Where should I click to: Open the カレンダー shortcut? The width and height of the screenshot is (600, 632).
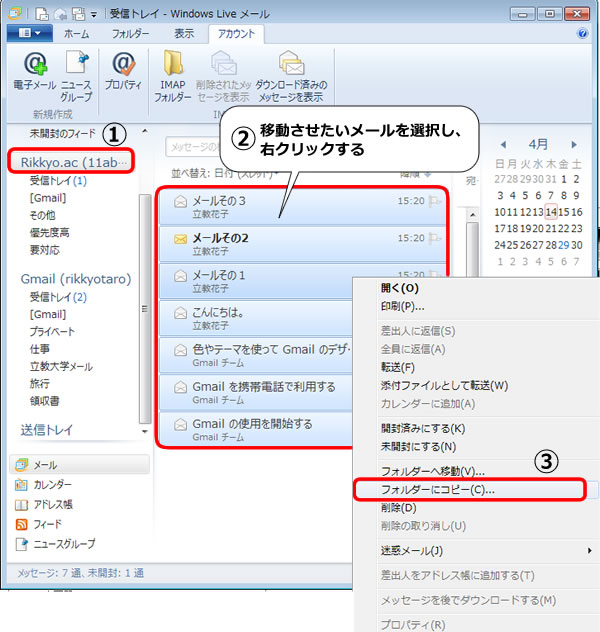[x=44, y=484]
